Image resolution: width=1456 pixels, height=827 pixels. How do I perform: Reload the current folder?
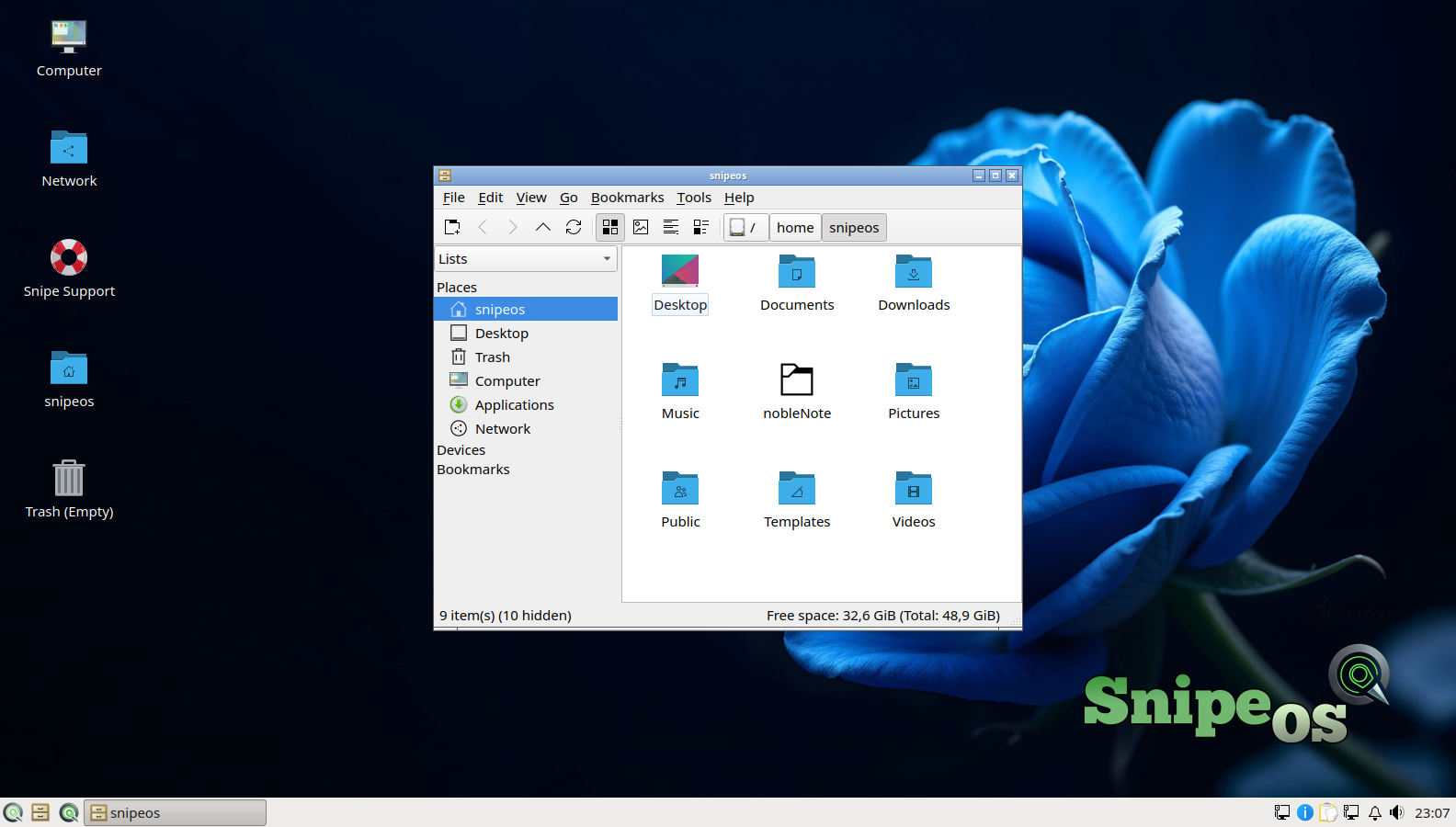click(x=574, y=227)
